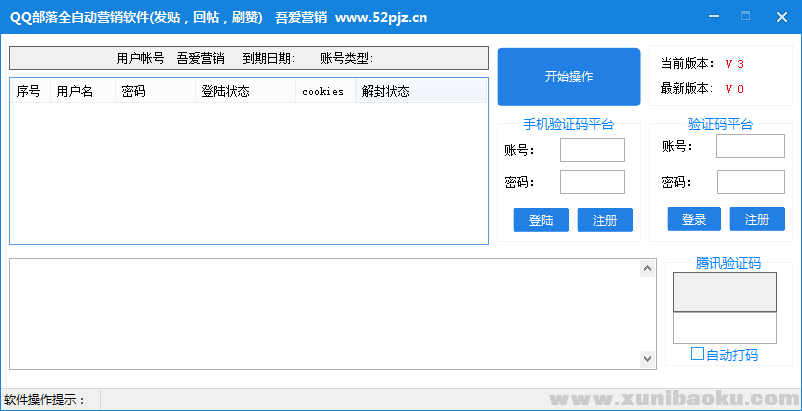Click the log box scroll up arrow
Image resolution: width=802 pixels, height=411 pixels.
click(648, 268)
